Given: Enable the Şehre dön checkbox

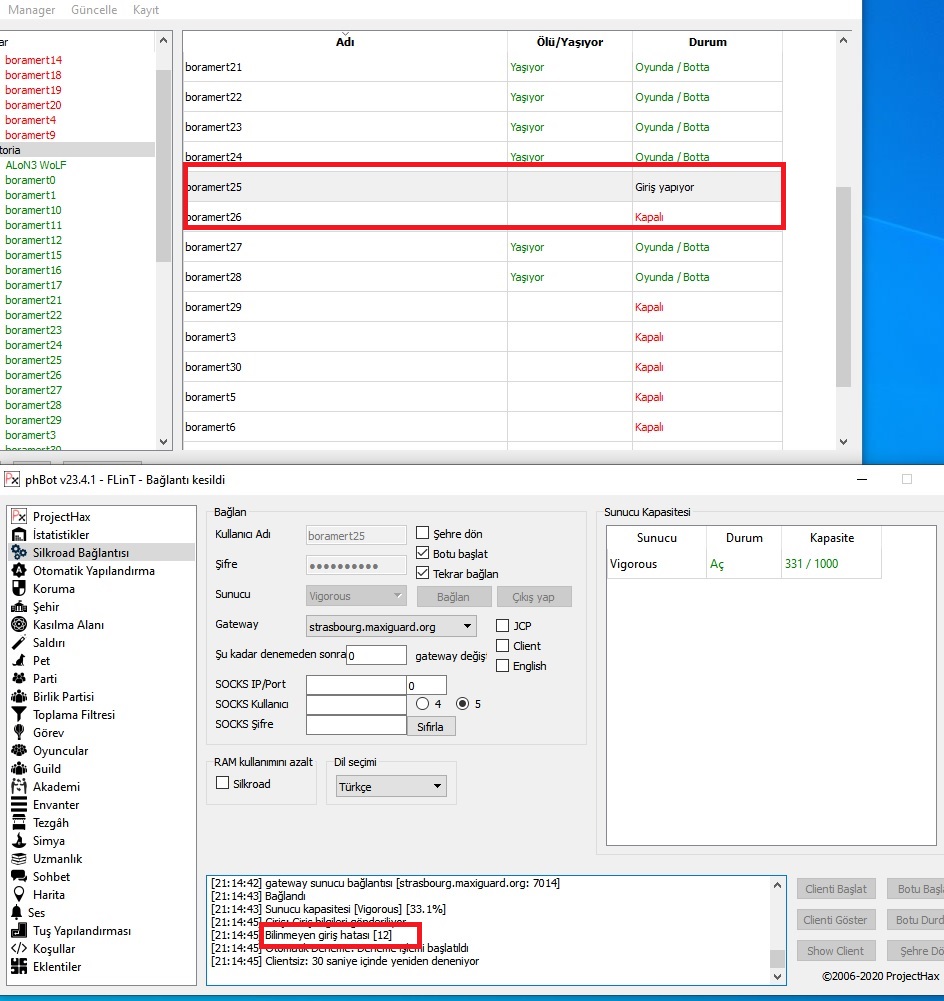Looking at the screenshot, I should point(423,534).
